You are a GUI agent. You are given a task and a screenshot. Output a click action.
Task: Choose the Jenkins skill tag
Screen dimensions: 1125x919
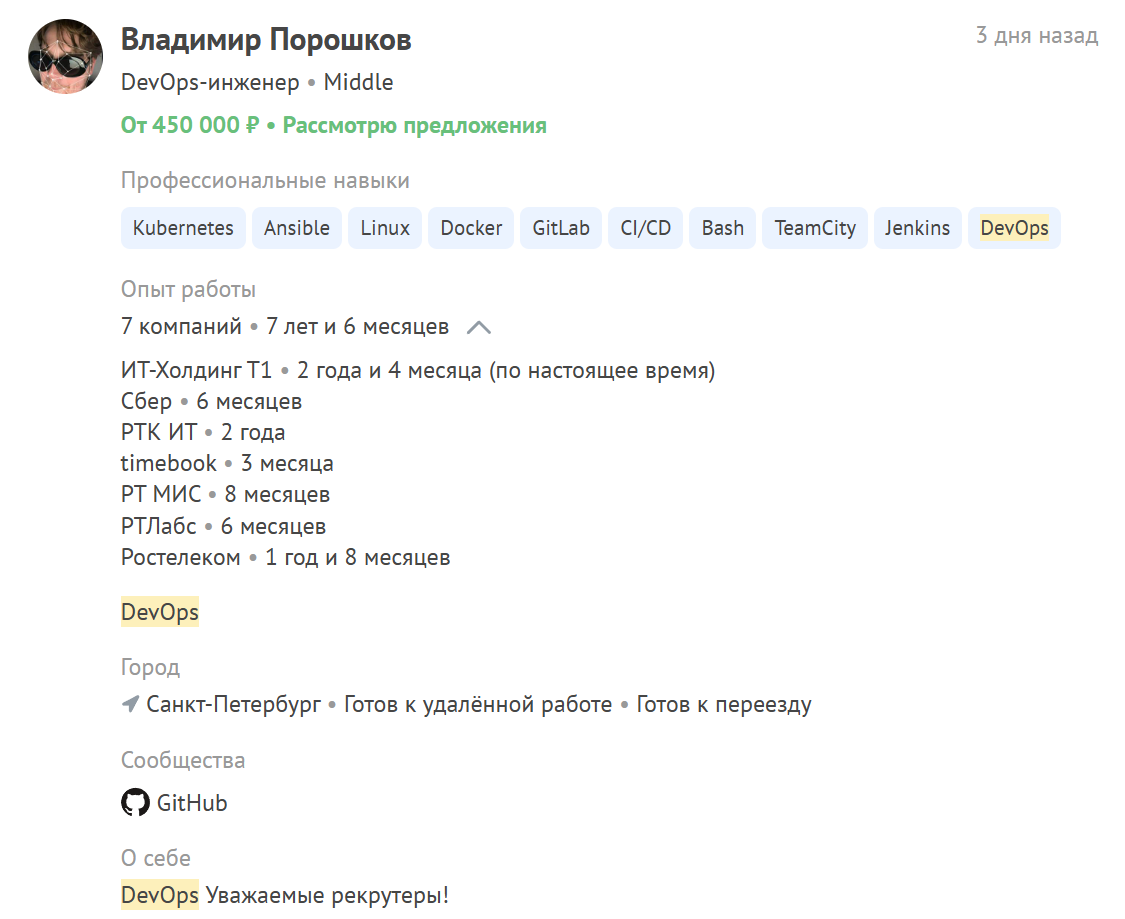(917, 228)
